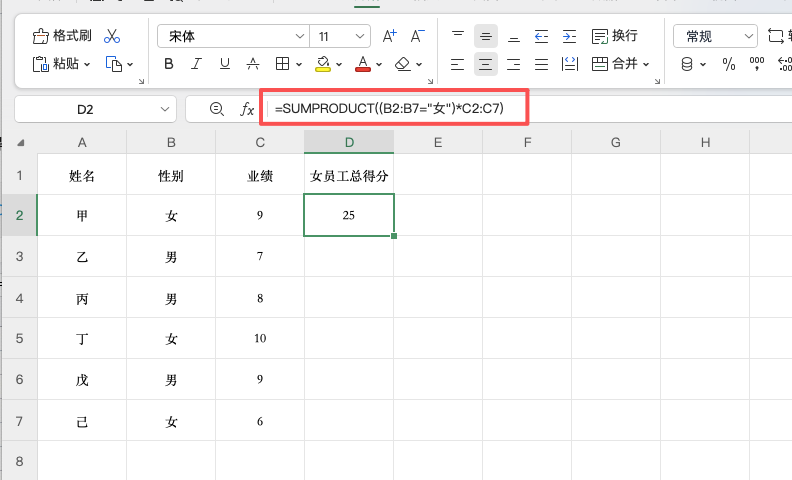Click the cell containing 10
The image size is (792, 480).
coord(260,338)
